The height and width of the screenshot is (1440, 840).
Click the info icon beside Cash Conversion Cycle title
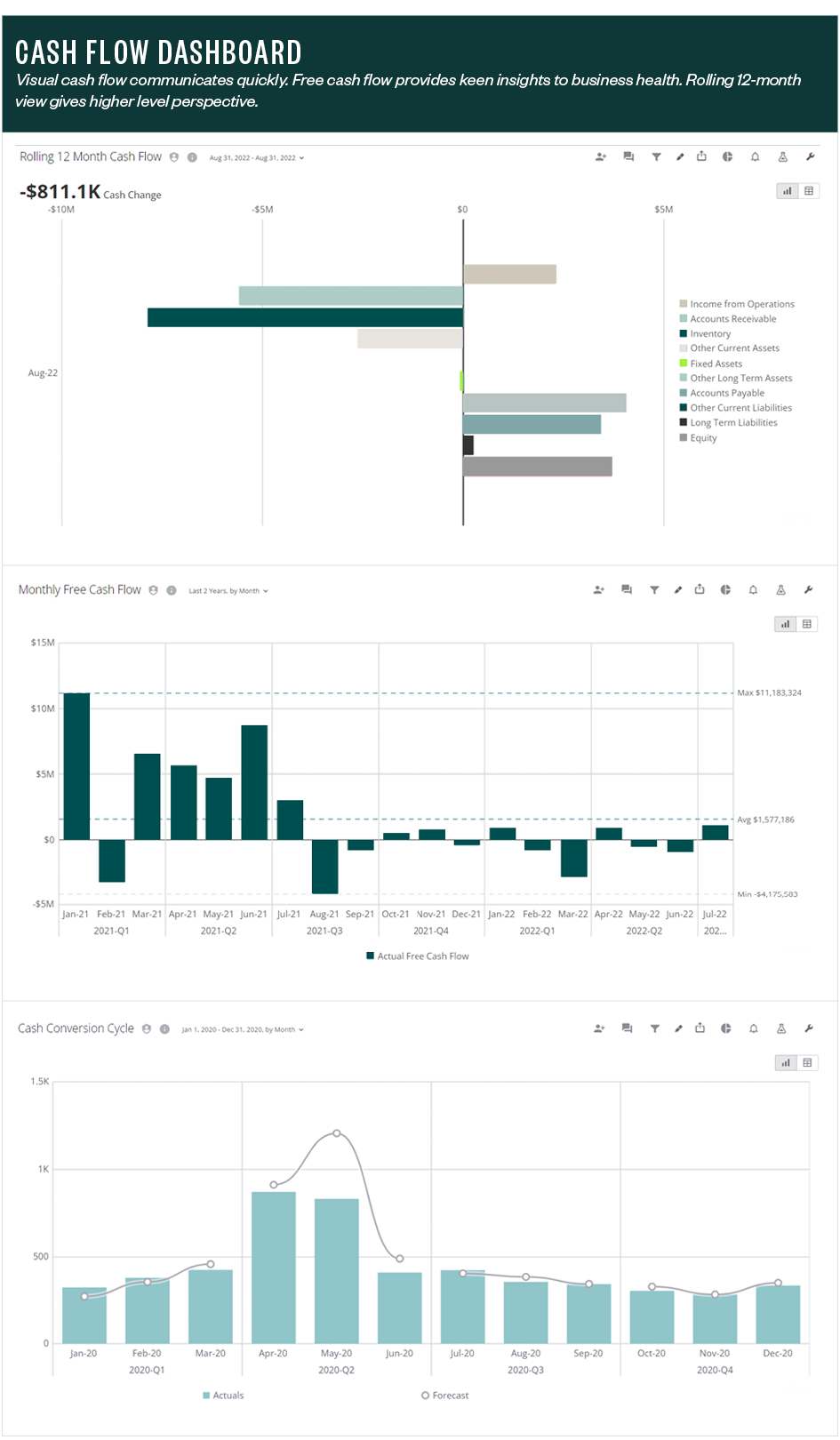click(164, 1029)
